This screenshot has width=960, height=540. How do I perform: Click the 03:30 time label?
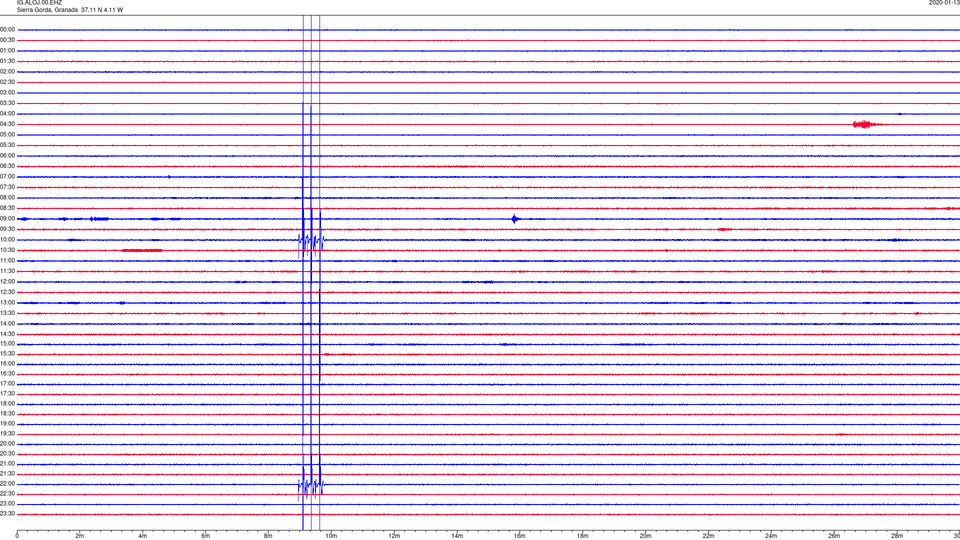[x=7, y=103]
